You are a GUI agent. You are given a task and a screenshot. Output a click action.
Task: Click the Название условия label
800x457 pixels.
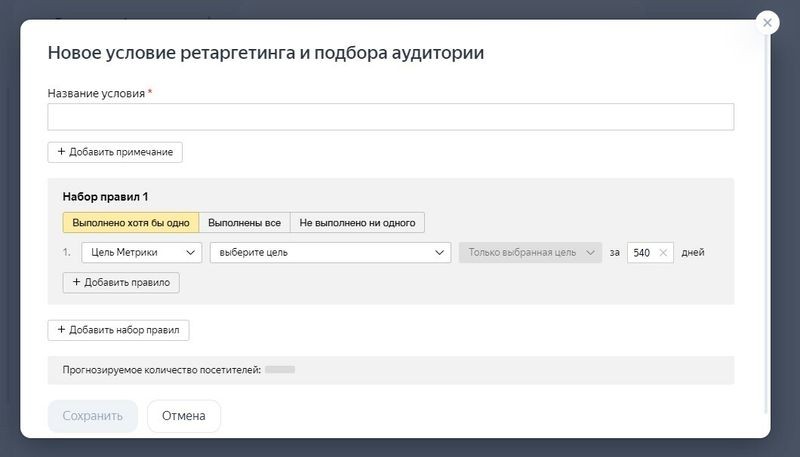click(96, 93)
